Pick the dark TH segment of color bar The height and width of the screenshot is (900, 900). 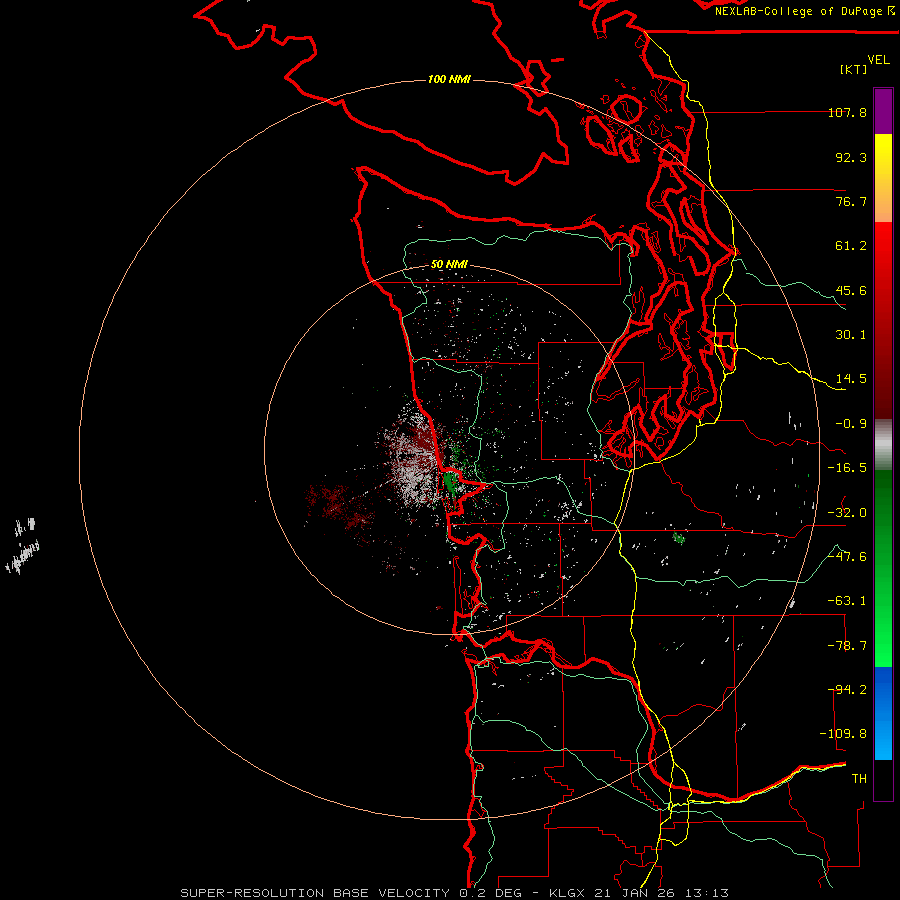[883, 779]
